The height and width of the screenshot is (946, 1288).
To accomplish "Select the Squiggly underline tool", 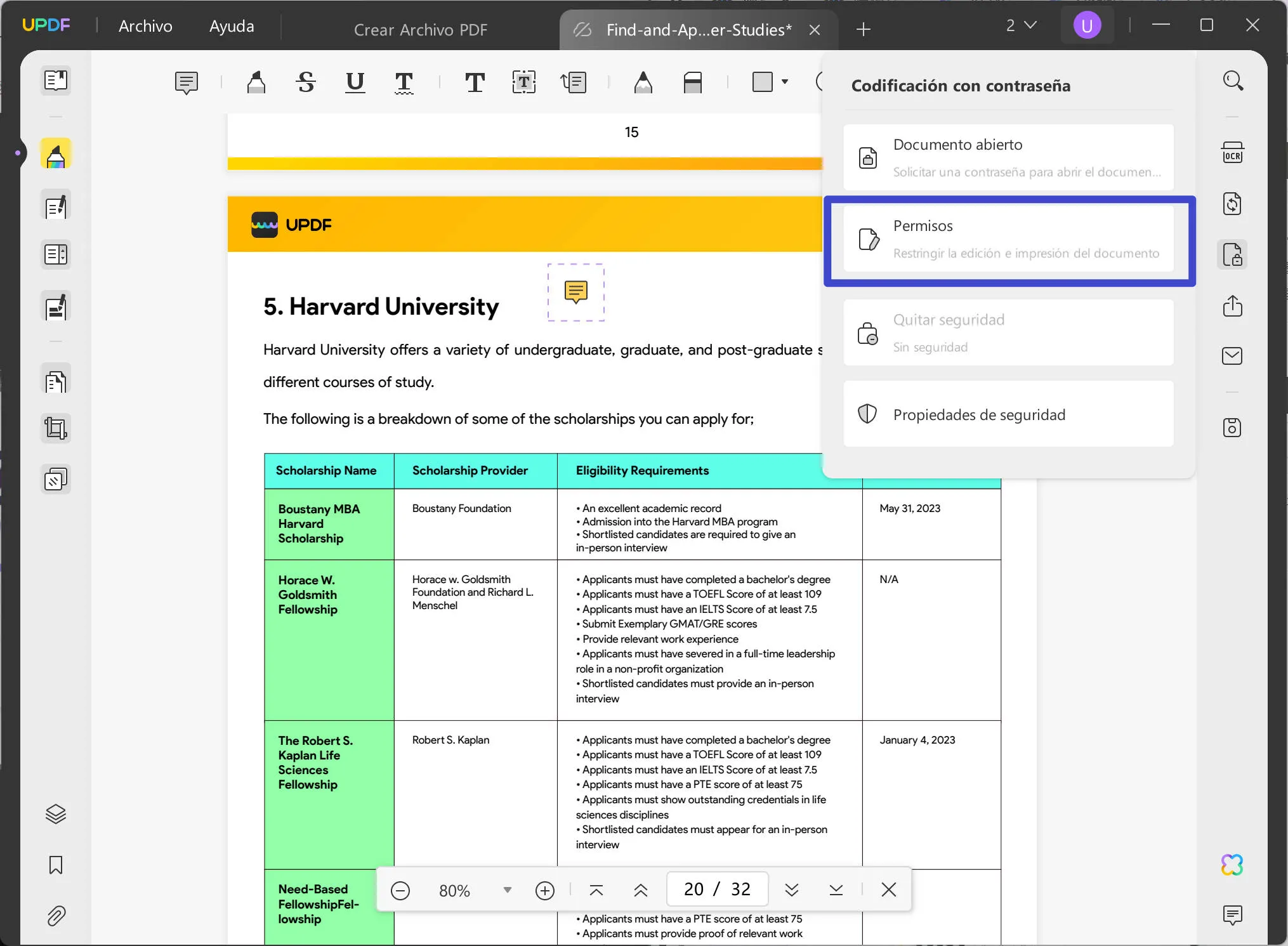I will click(404, 82).
